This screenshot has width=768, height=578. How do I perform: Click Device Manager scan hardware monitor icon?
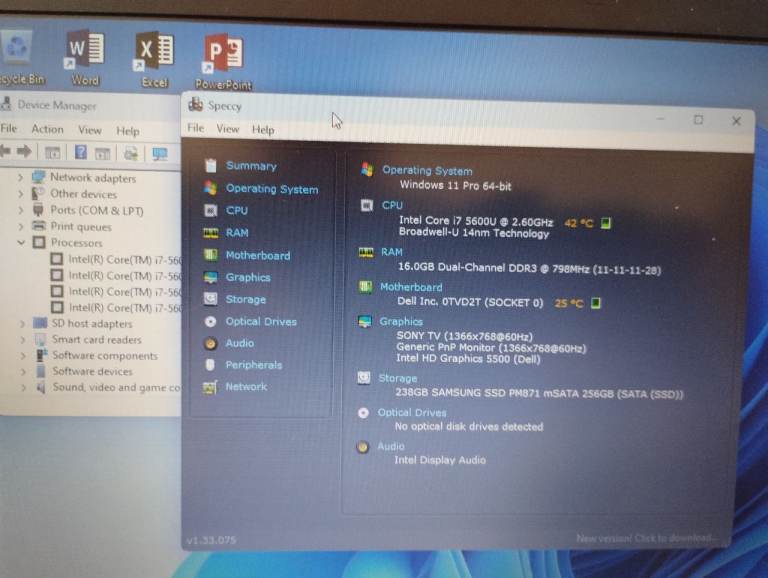160,154
